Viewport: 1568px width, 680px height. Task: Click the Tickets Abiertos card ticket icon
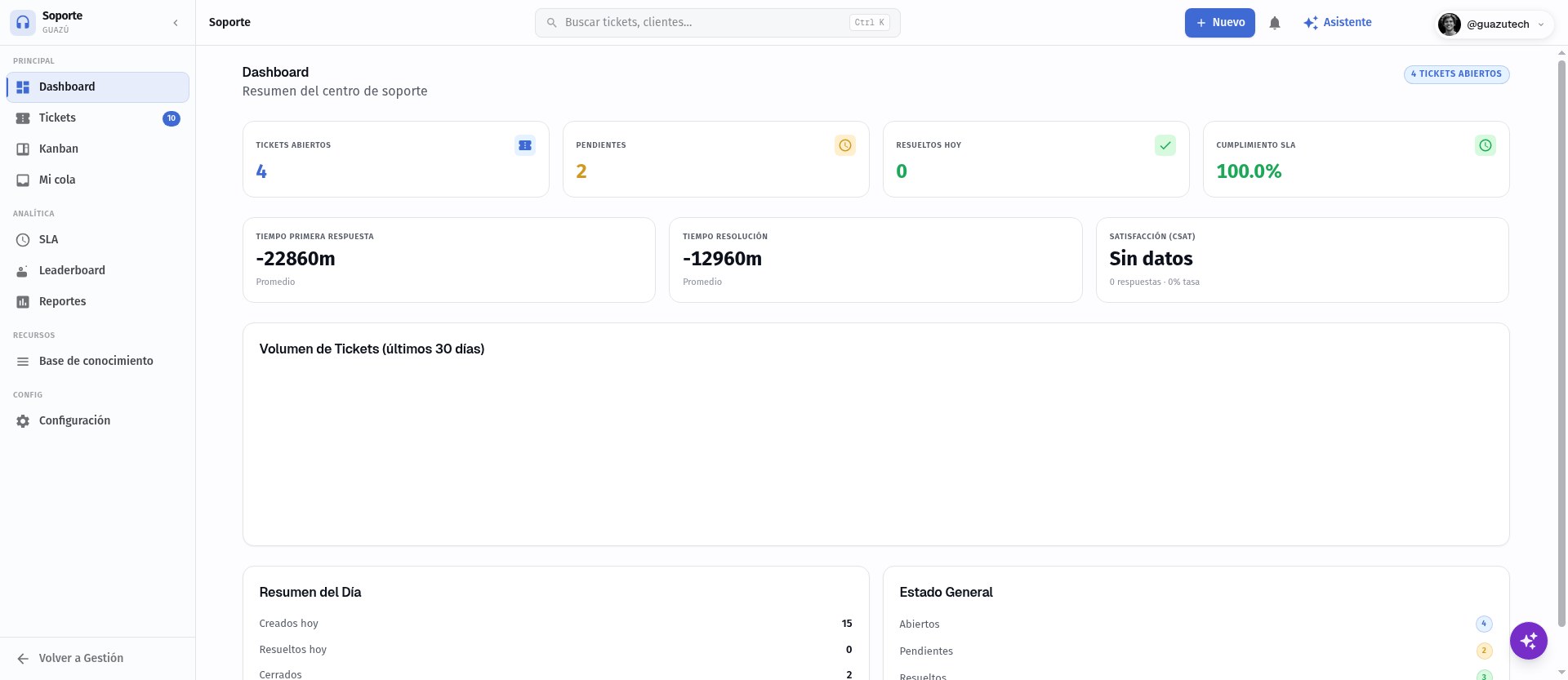click(x=525, y=145)
